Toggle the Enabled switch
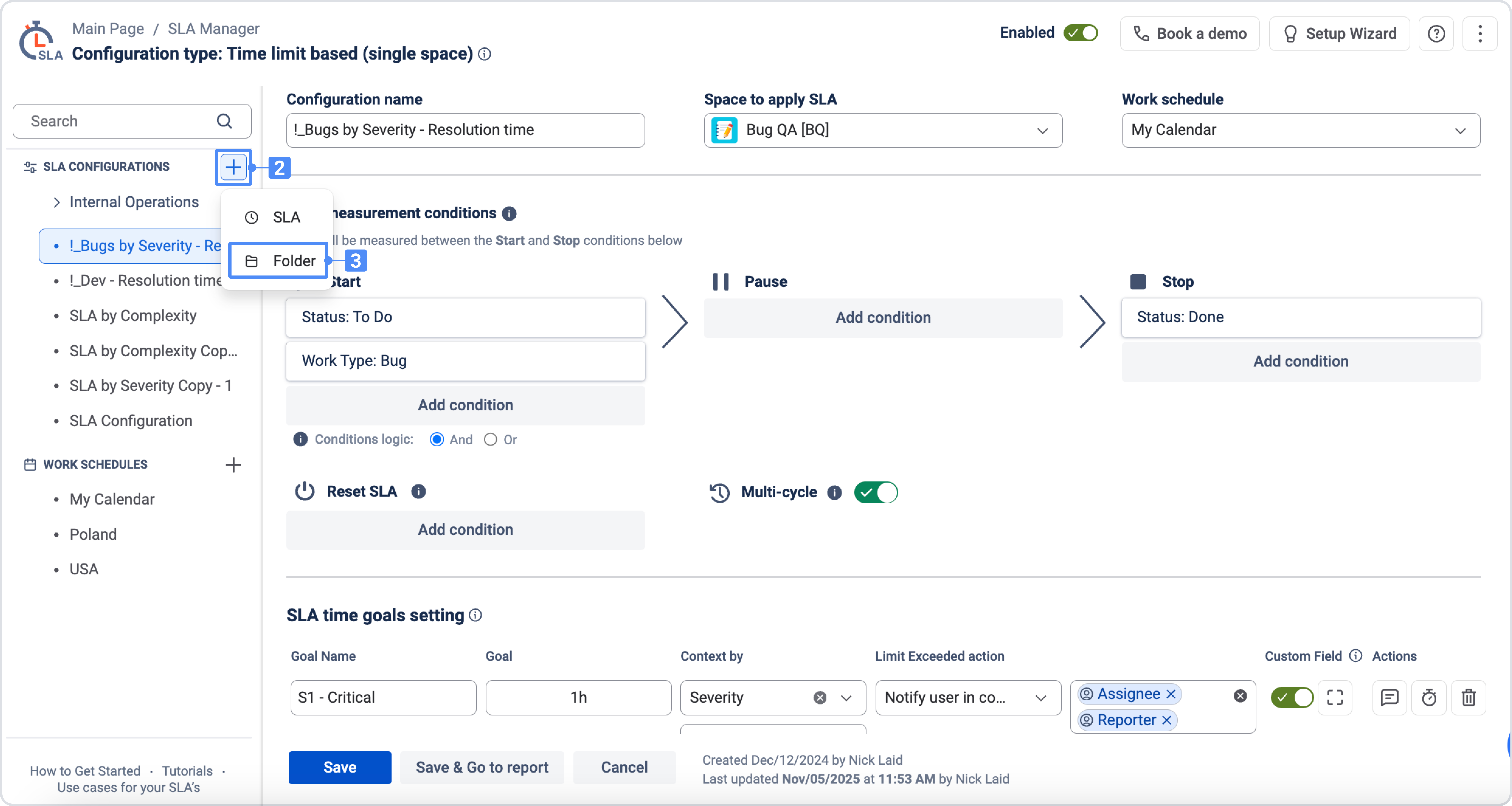The width and height of the screenshot is (1512, 806). [1081, 33]
